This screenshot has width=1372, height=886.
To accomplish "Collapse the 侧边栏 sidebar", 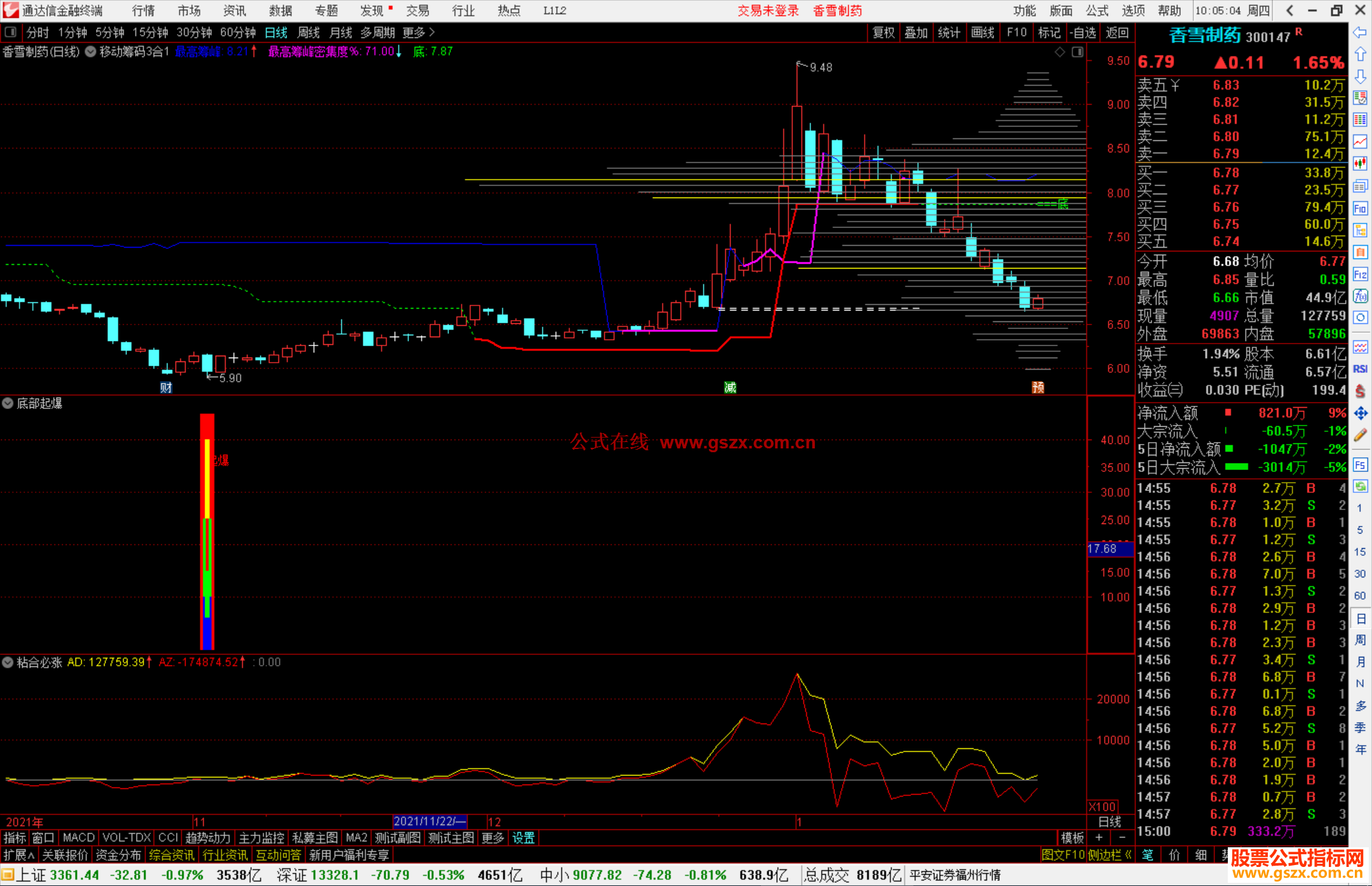I will (1110, 855).
